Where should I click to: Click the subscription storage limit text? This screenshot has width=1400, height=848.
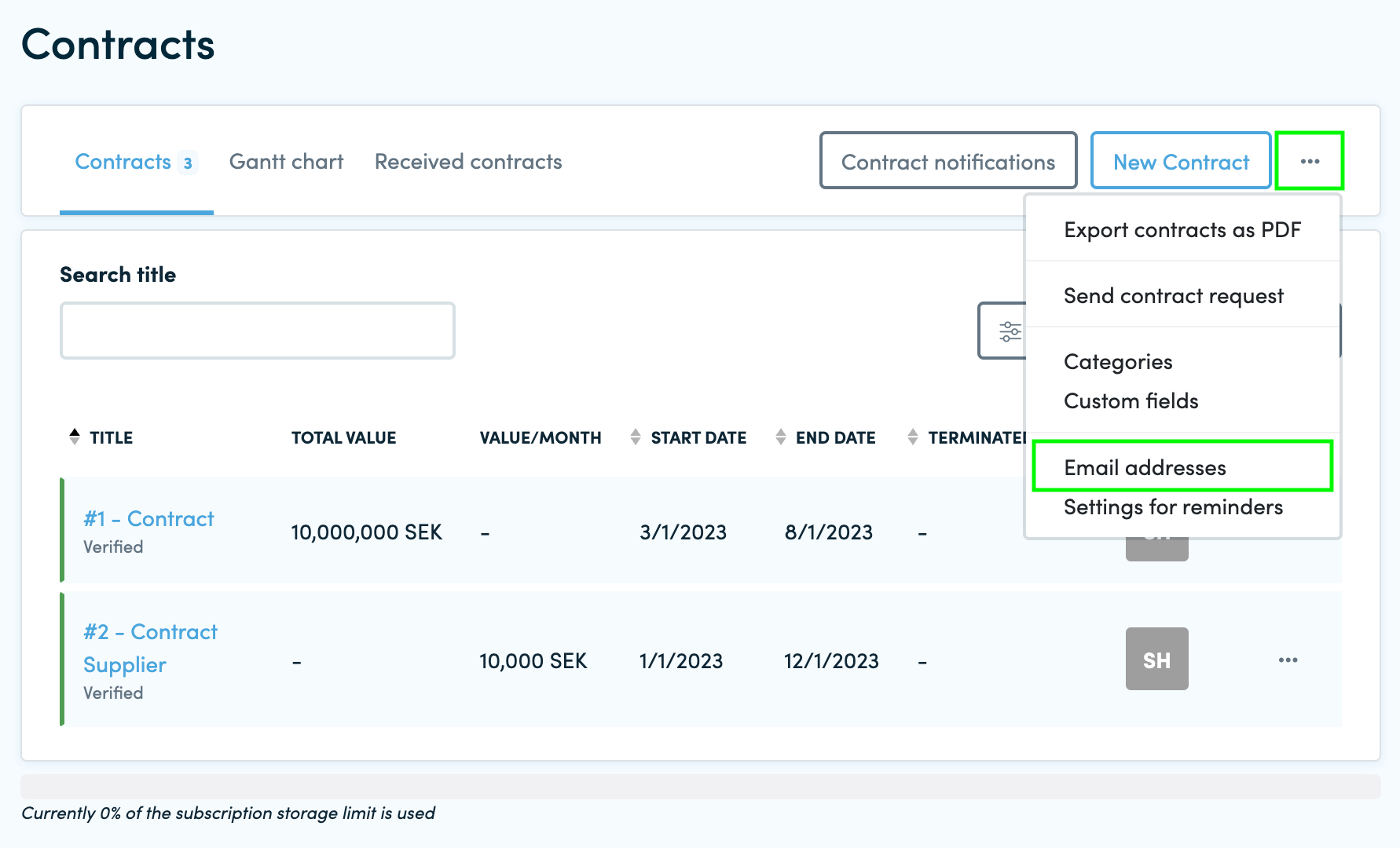(x=228, y=813)
